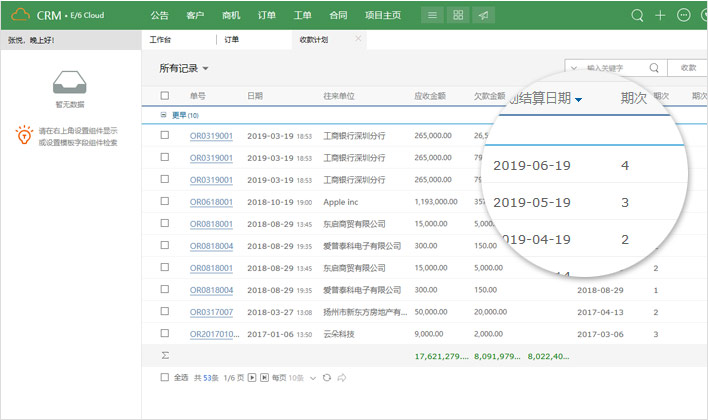Open order link OR0317007

[211, 312]
